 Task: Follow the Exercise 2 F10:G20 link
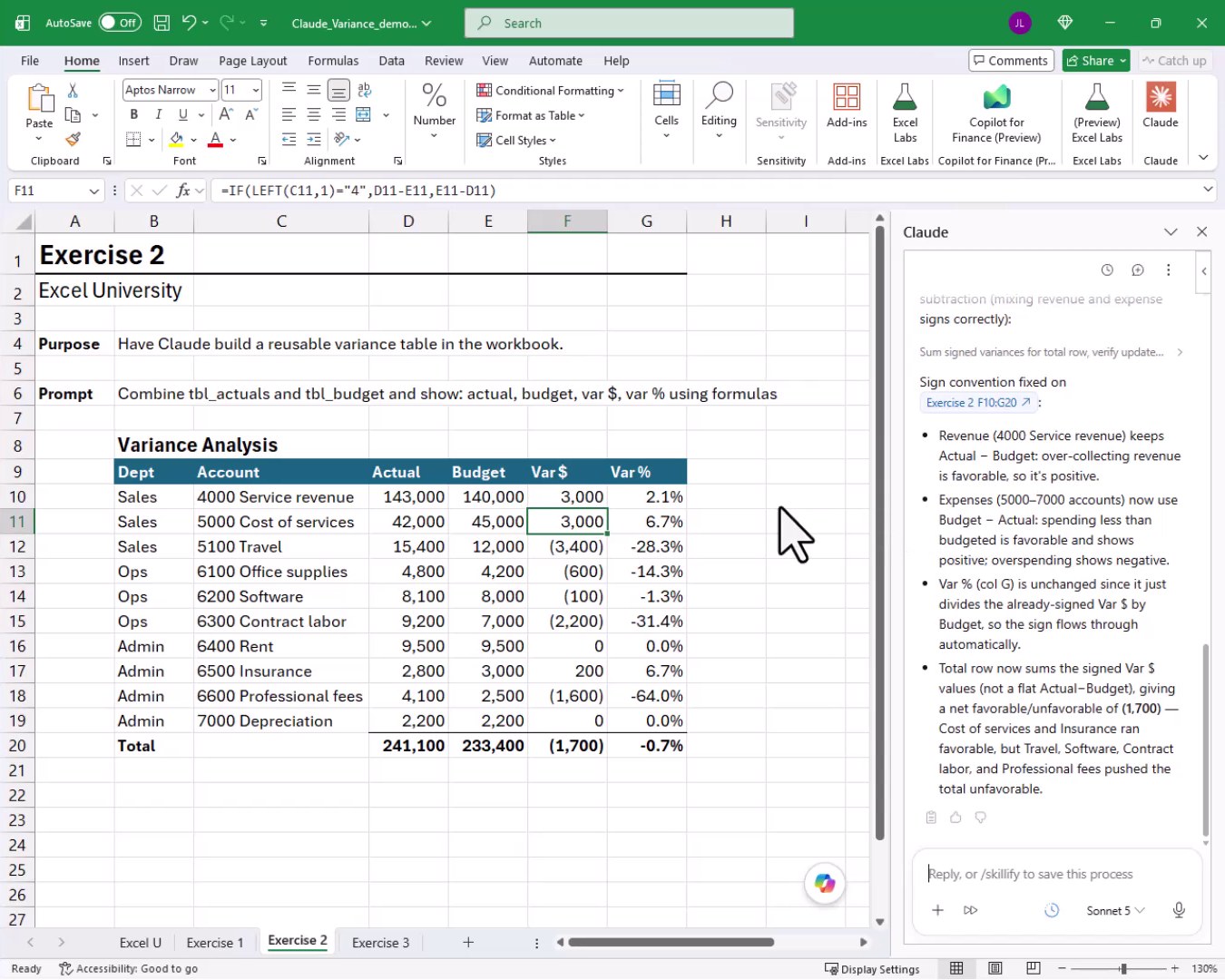(x=978, y=403)
